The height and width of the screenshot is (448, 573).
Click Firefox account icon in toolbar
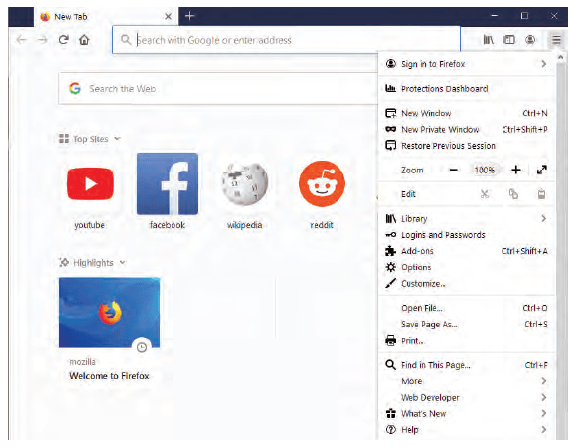pyautogui.click(x=530, y=39)
